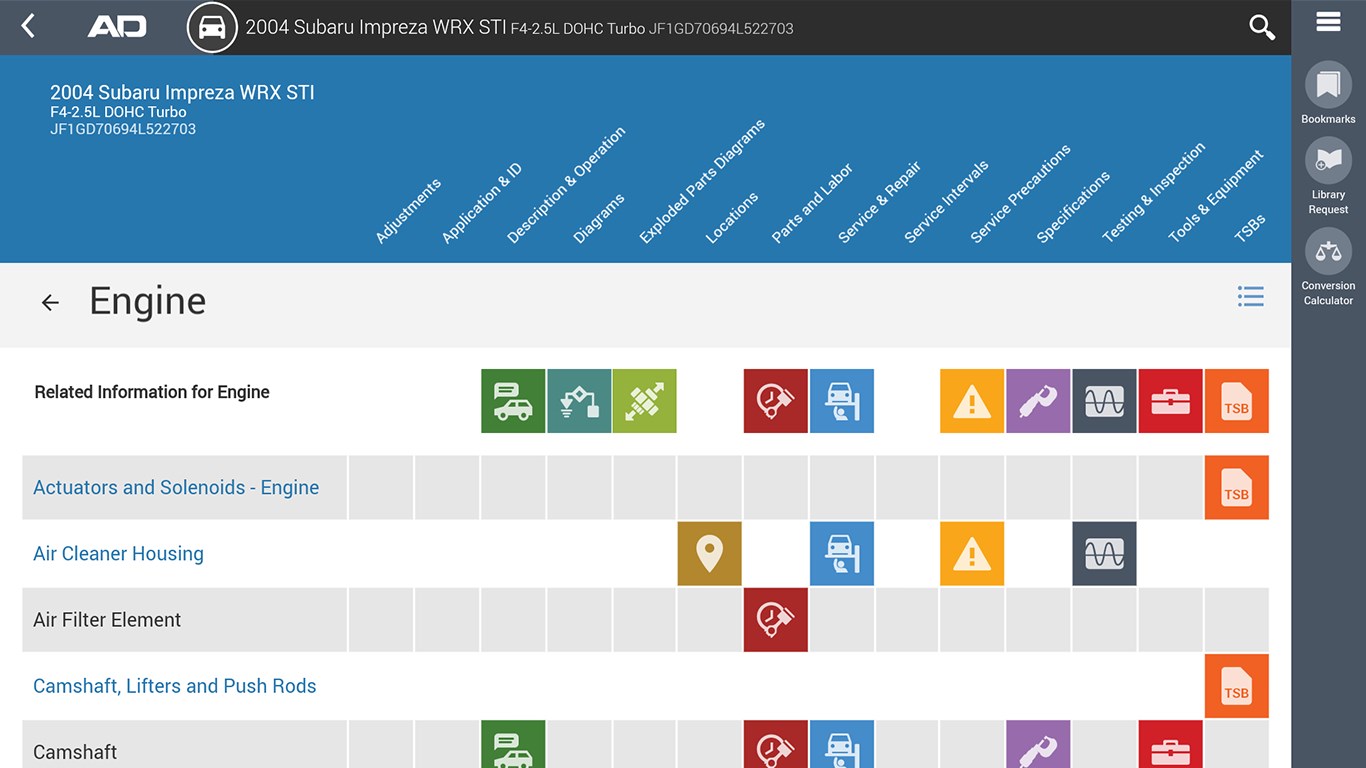Open Service & Repair for Camshaft

(x=841, y=744)
